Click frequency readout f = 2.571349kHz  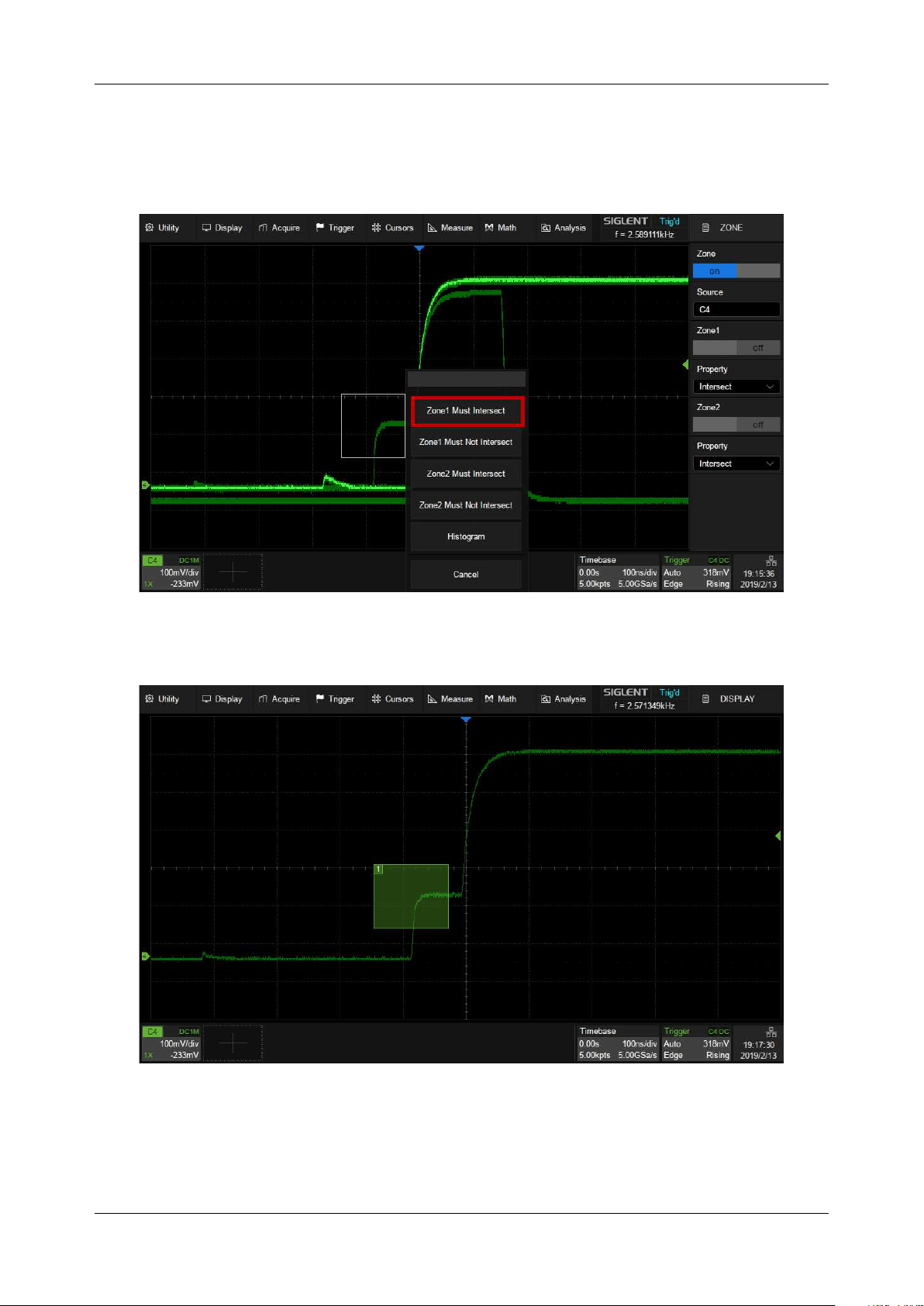(x=644, y=705)
